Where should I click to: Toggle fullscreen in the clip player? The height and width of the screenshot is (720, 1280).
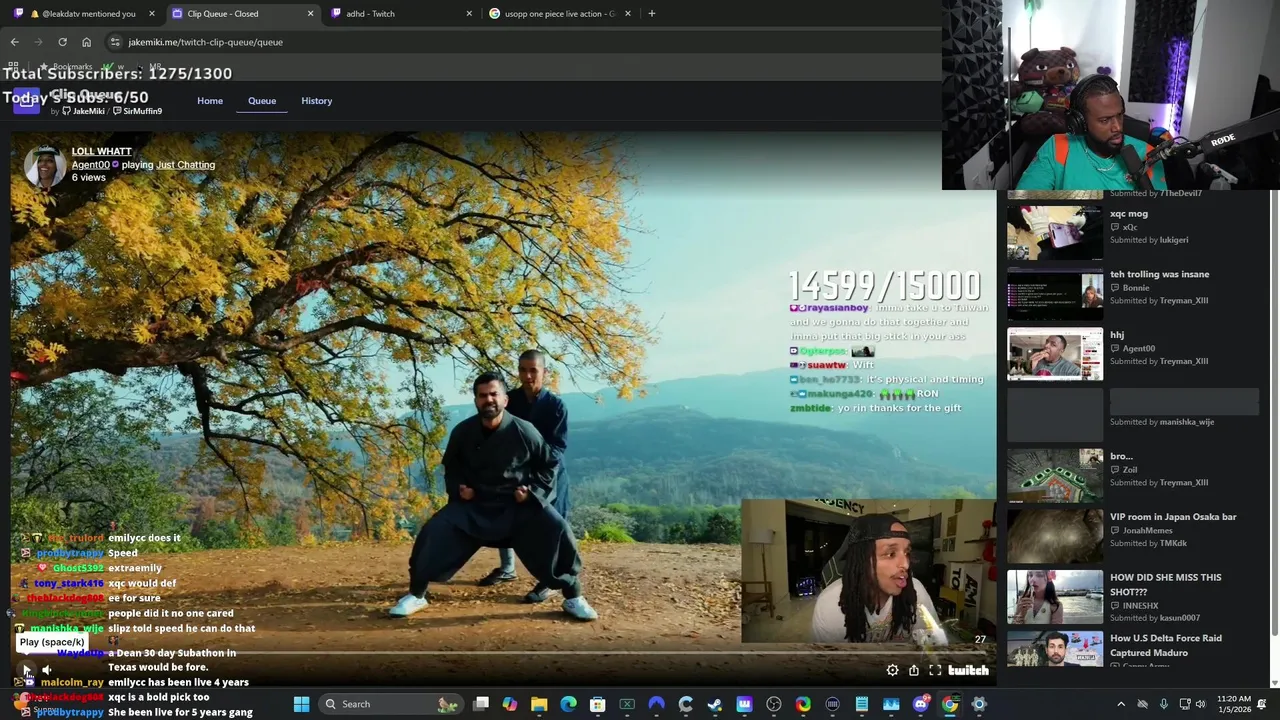coord(935,670)
